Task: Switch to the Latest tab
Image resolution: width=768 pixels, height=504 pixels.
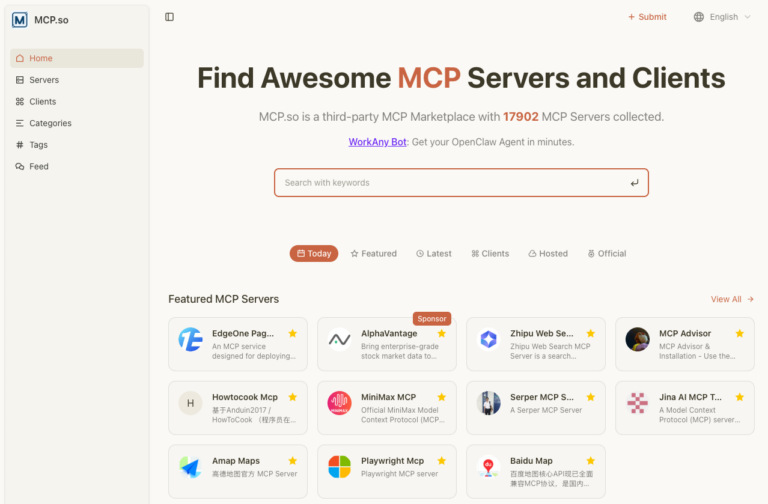Action: 434,254
